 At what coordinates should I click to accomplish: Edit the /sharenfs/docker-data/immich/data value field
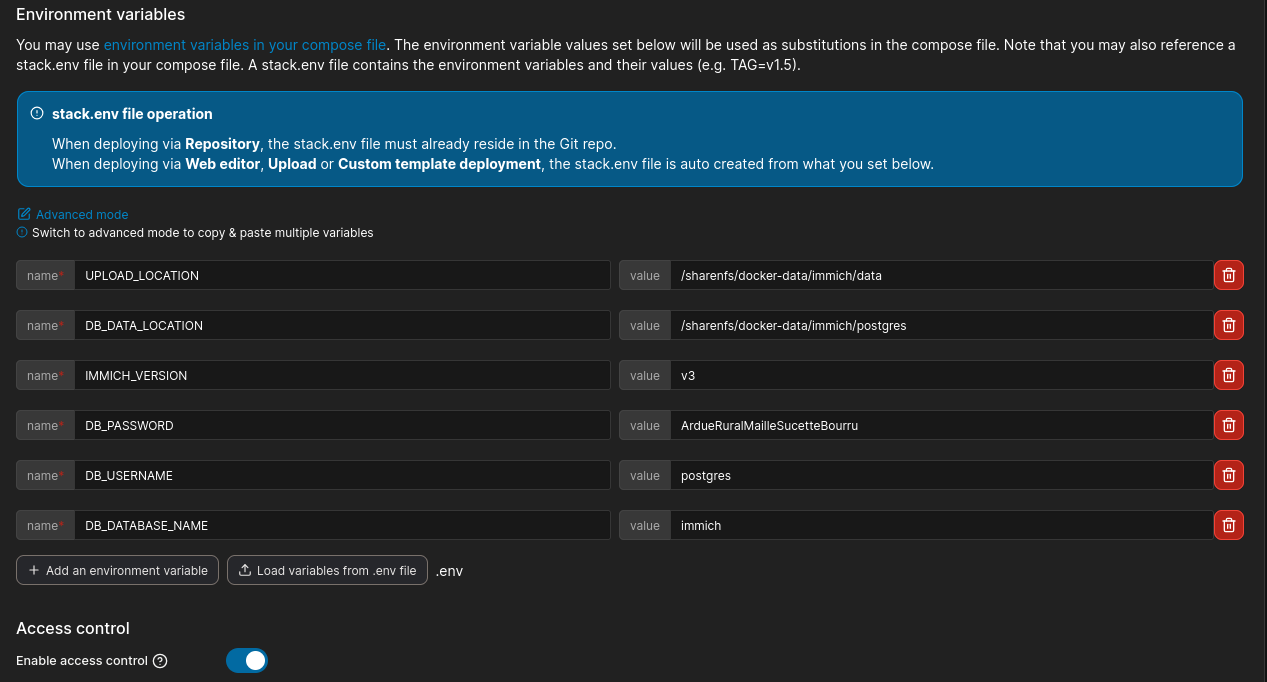[941, 275]
